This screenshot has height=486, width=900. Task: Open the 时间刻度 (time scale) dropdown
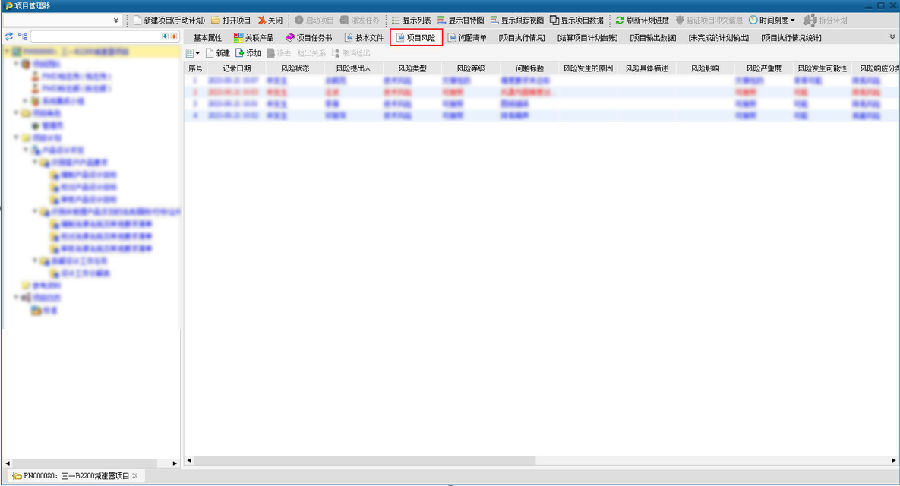tap(772, 20)
